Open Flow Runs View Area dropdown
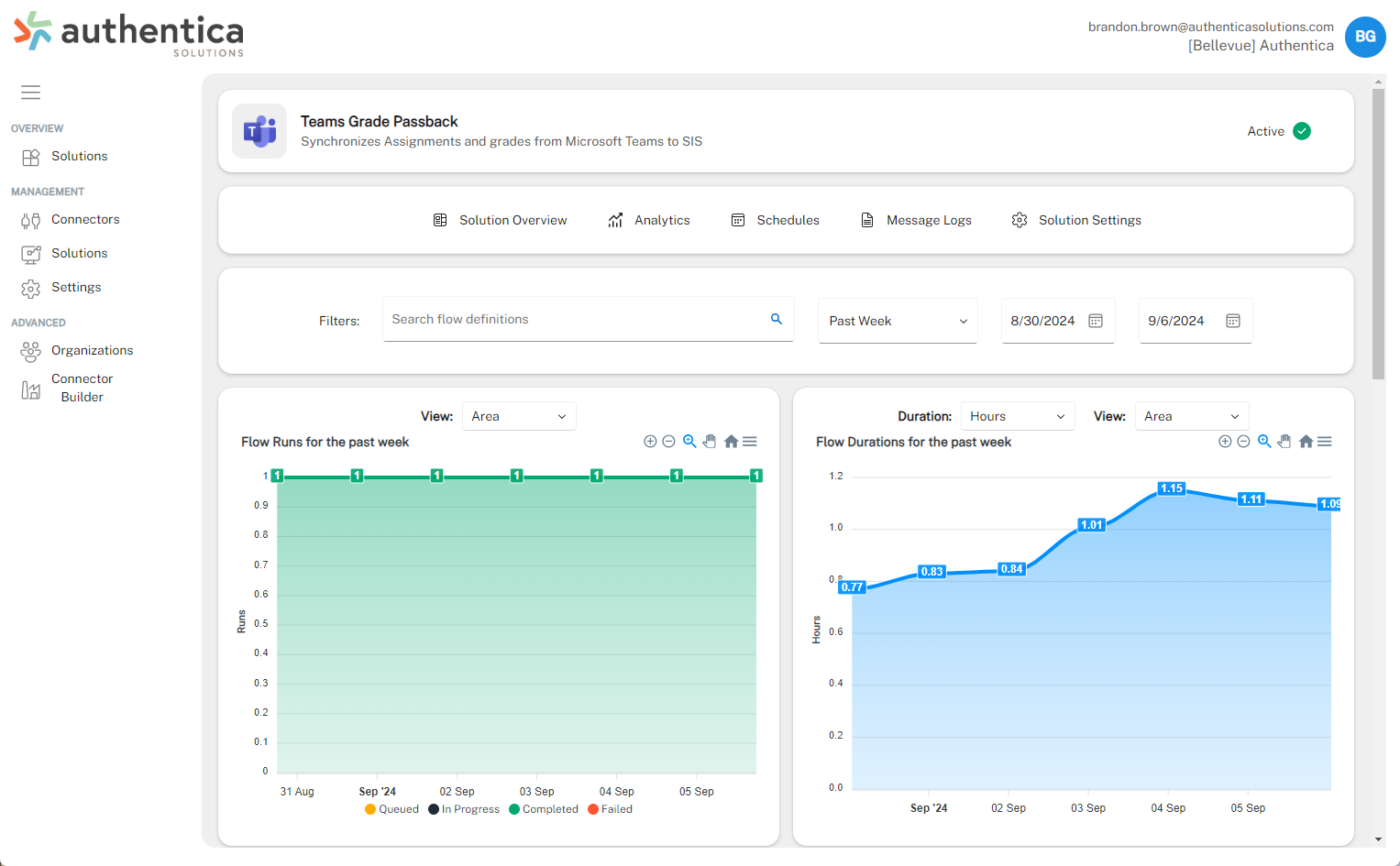This screenshot has width=1400, height=866. click(519, 416)
